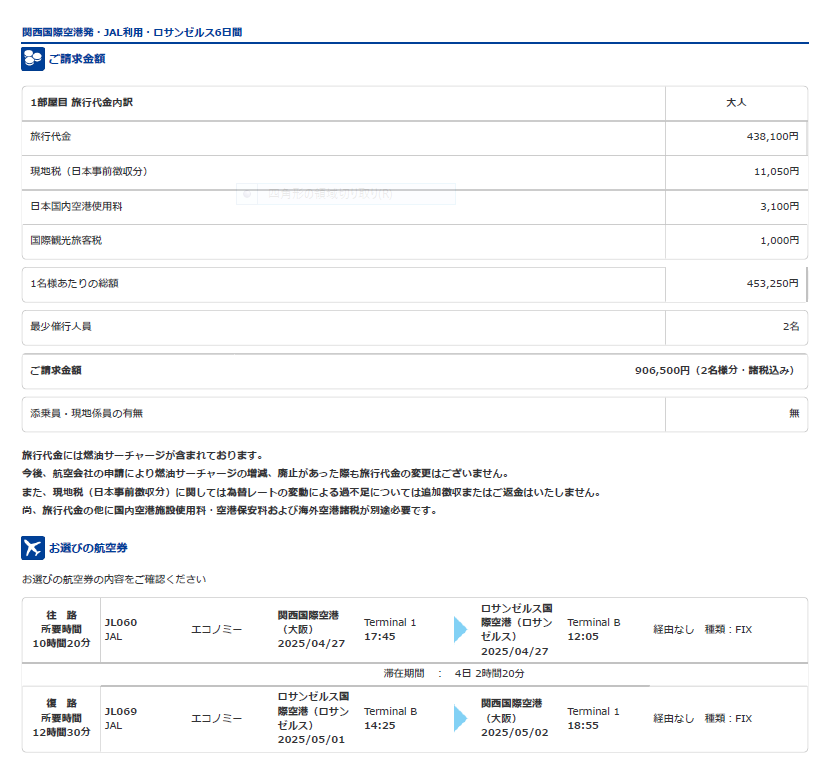Click Terminal B above 14:25

(390, 711)
